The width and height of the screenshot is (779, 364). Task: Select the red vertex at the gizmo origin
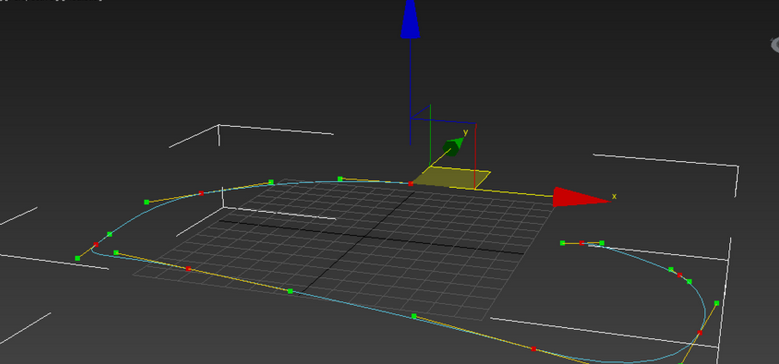410,184
